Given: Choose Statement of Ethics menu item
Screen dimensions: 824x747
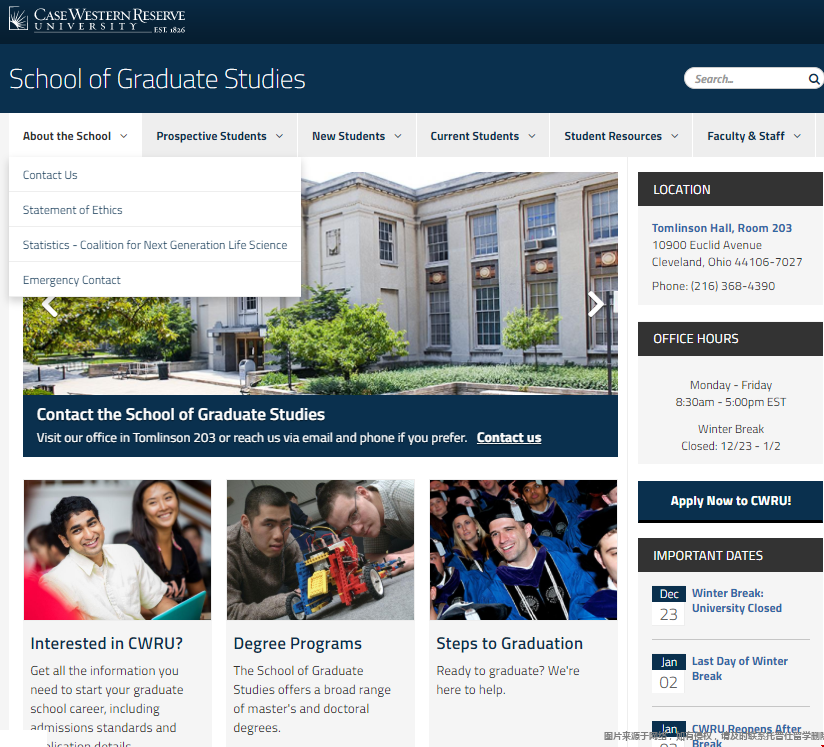Looking at the screenshot, I should click(73, 210).
